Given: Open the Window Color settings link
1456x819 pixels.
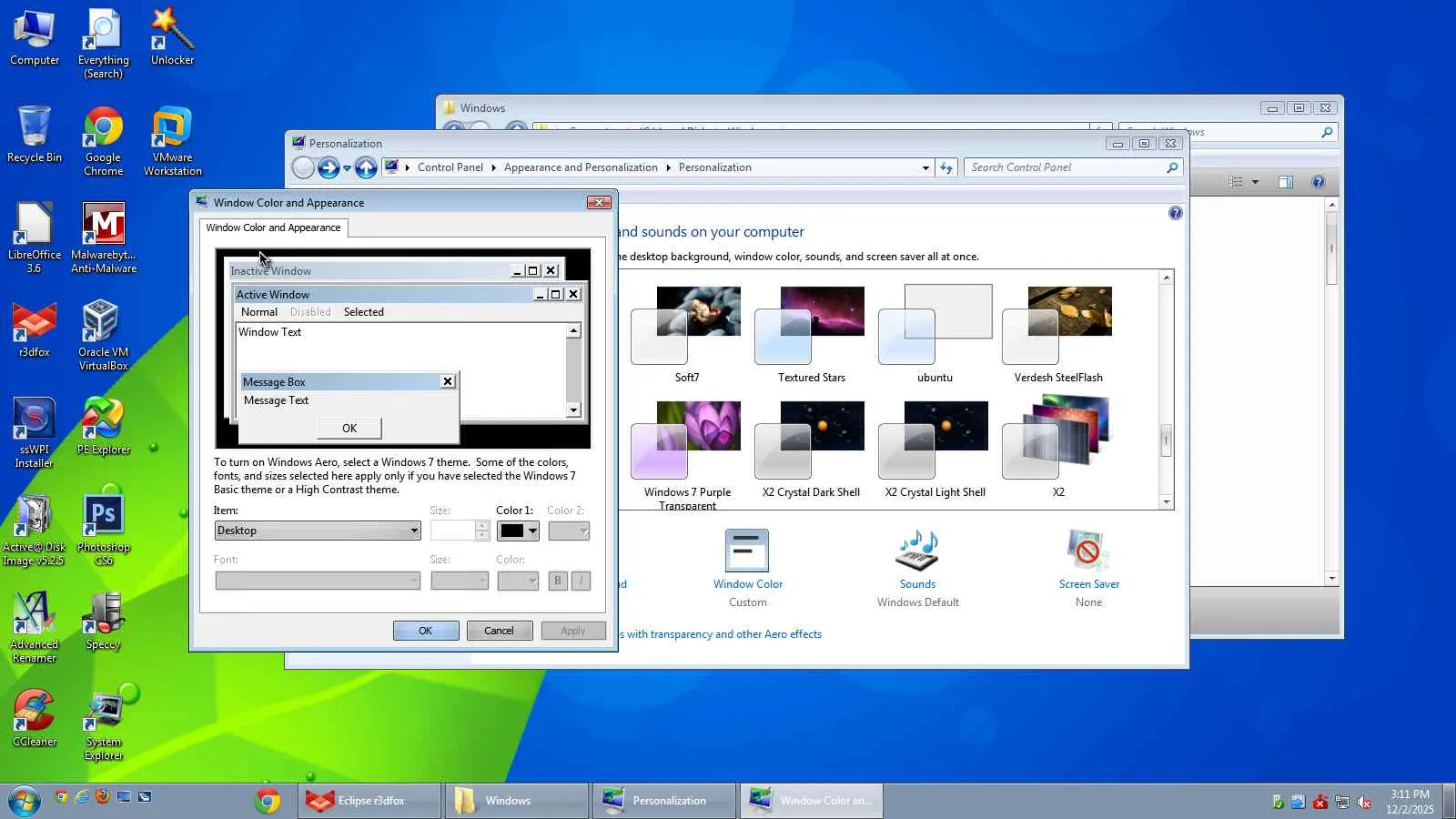Looking at the screenshot, I should coord(748,584).
